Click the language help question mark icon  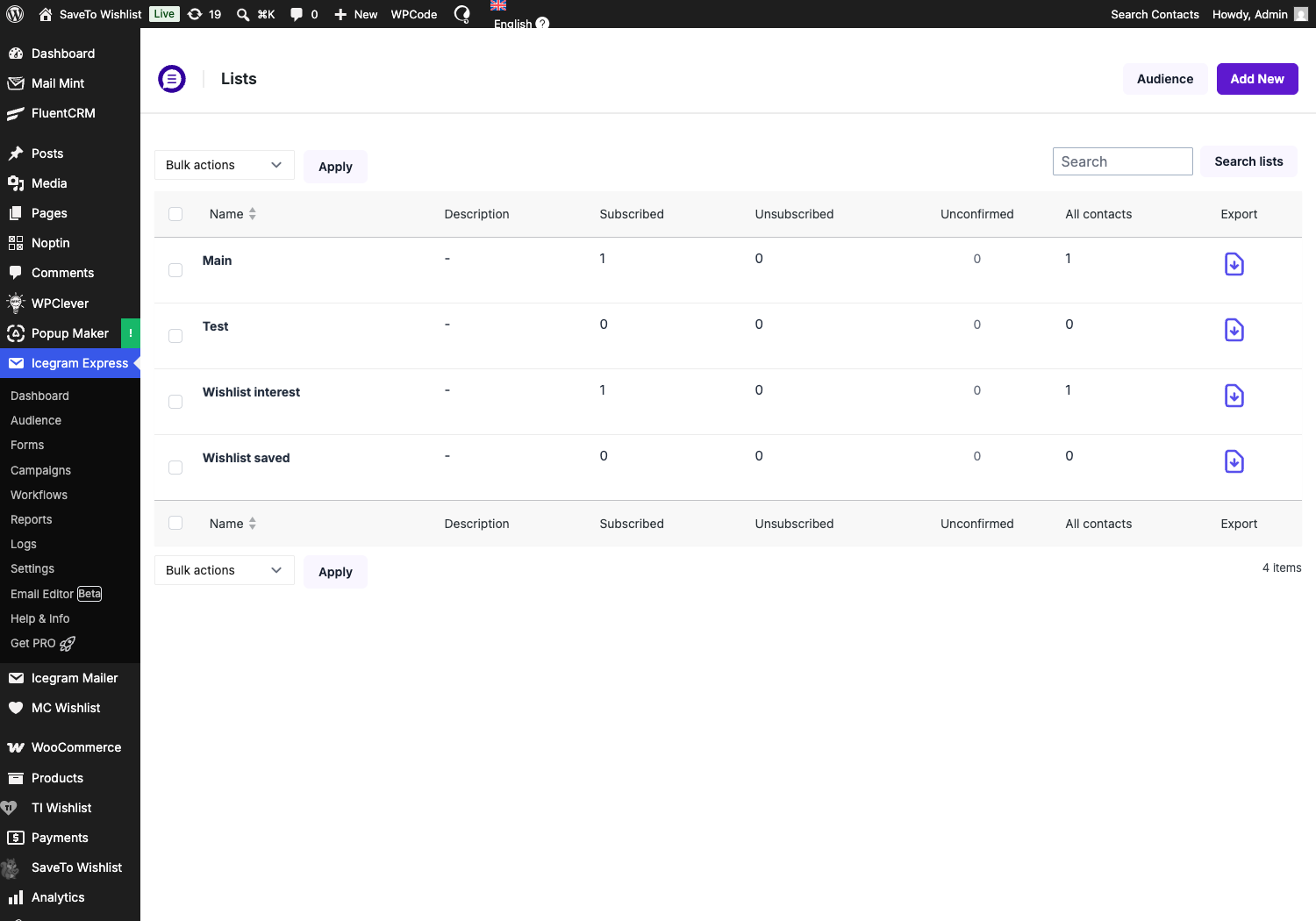point(542,23)
